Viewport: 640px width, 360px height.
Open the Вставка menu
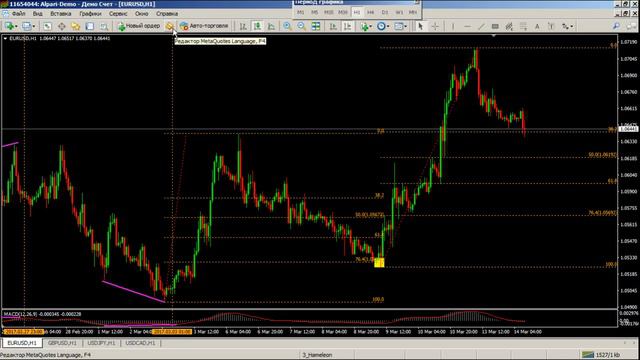click(x=60, y=14)
